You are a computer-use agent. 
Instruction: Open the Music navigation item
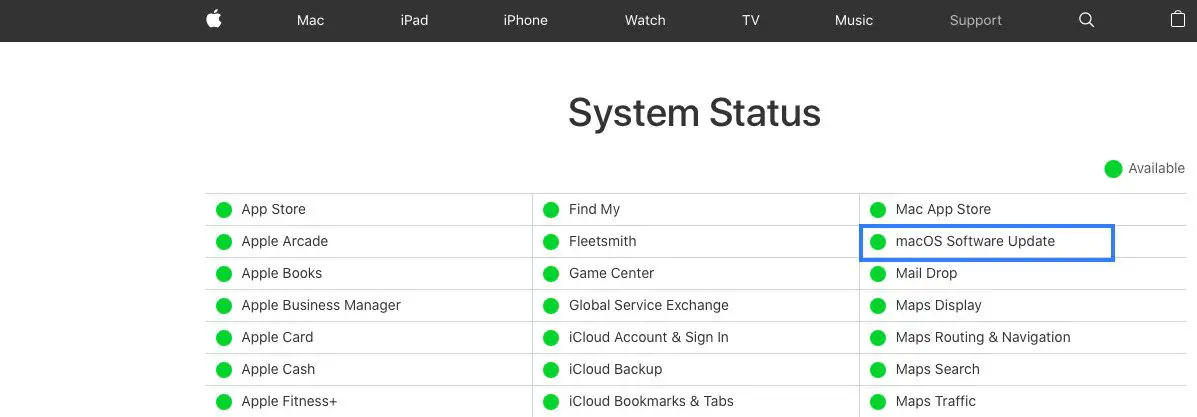854,20
